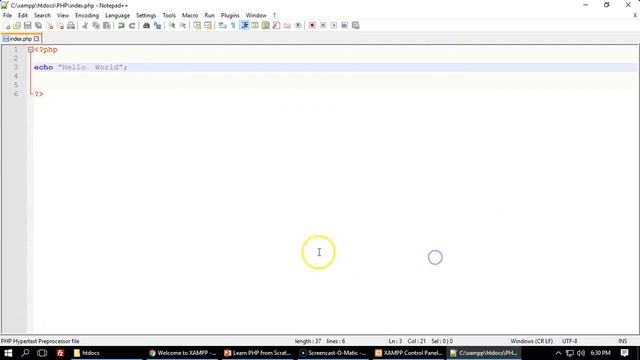Toggle the Word wrap toolbar icon
640x360 pixels.
(222, 25)
